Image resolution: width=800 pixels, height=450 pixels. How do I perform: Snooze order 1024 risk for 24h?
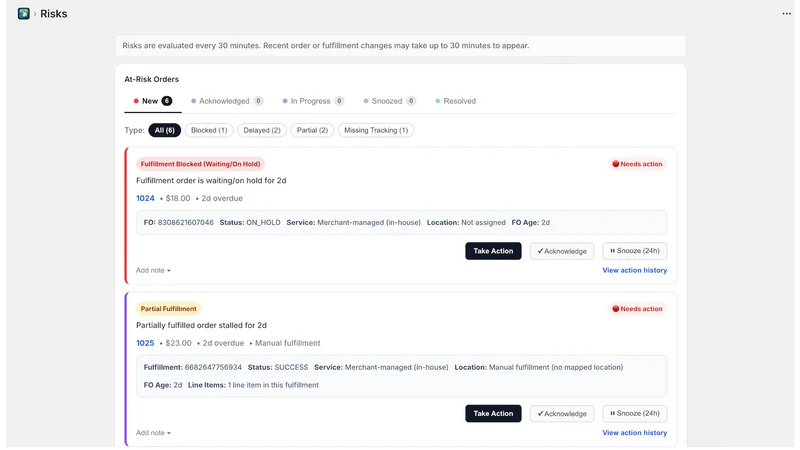coord(635,251)
